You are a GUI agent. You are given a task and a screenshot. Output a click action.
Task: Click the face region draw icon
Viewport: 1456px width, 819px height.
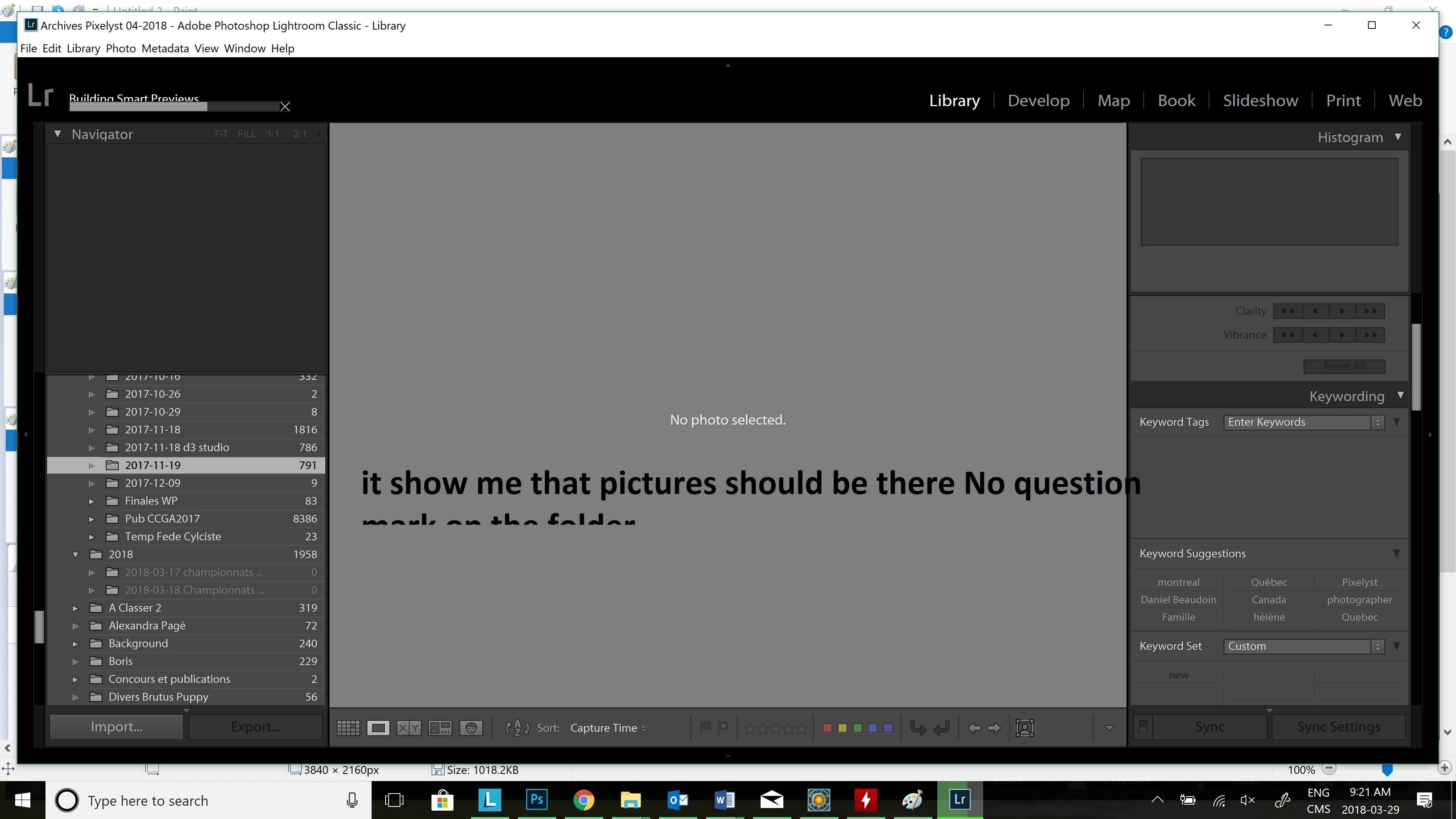(1024, 728)
